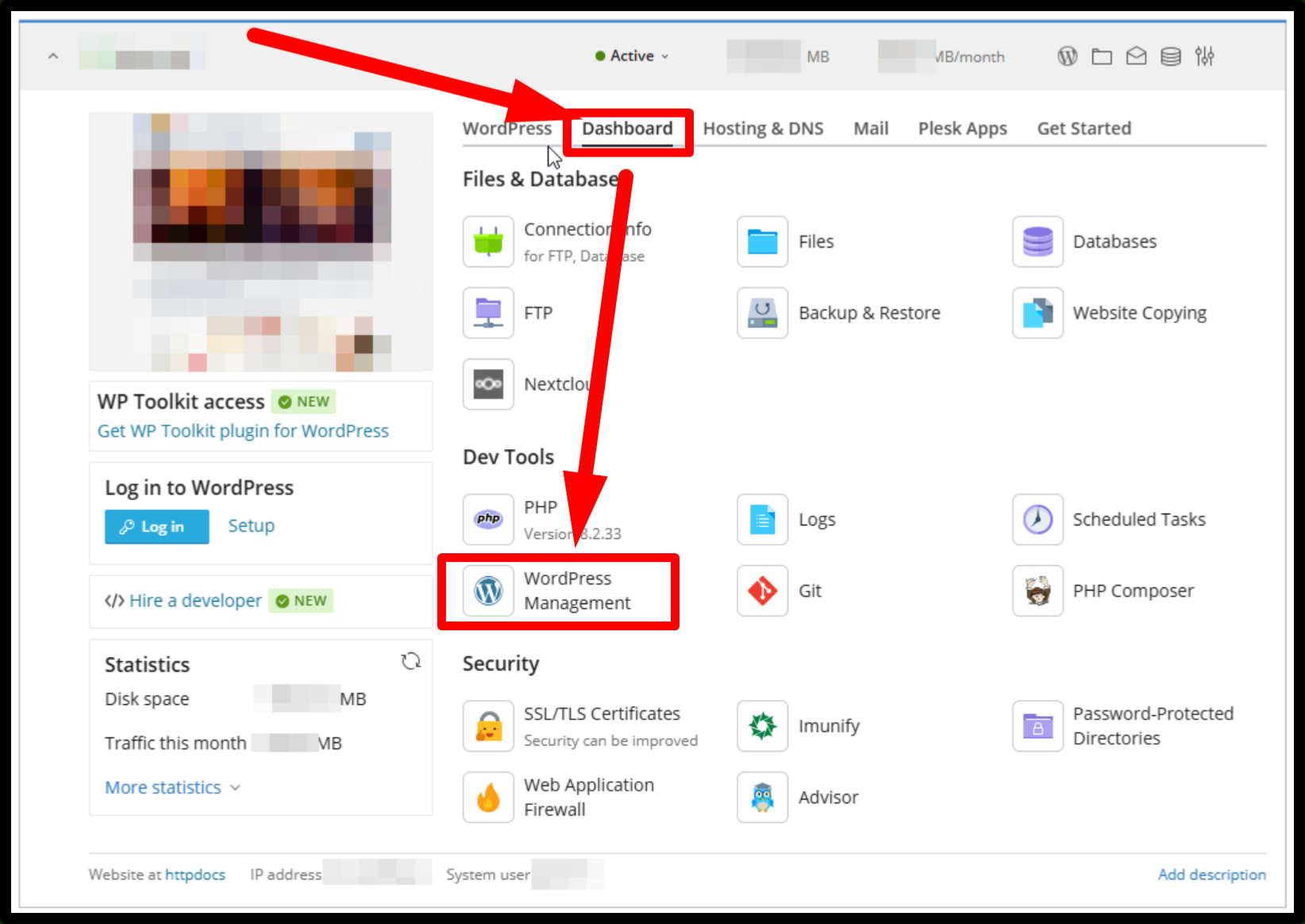
Task: Open the Databases icon
Action: click(1037, 241)
